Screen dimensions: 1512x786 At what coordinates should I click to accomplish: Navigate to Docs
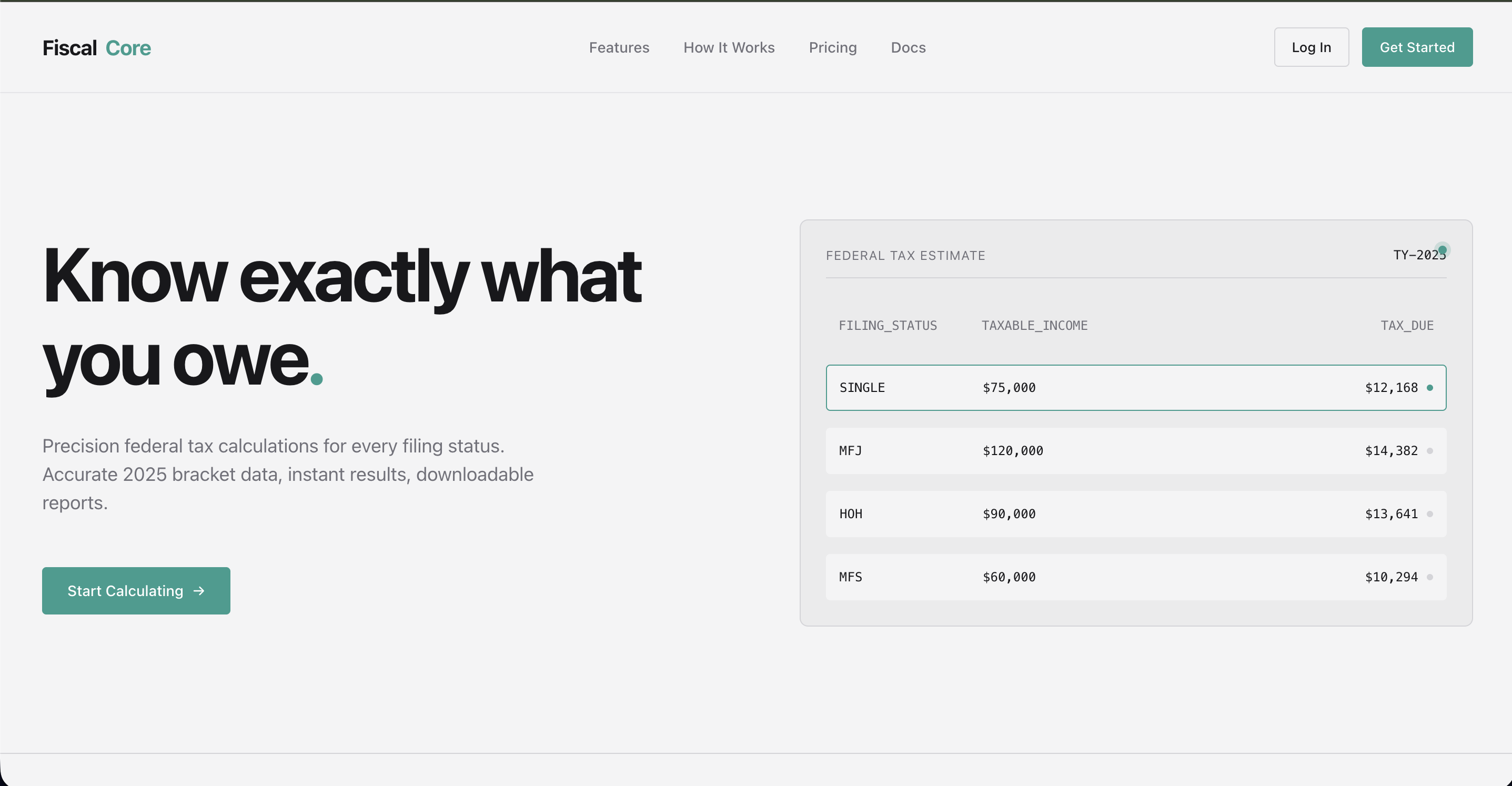(908, 47)
